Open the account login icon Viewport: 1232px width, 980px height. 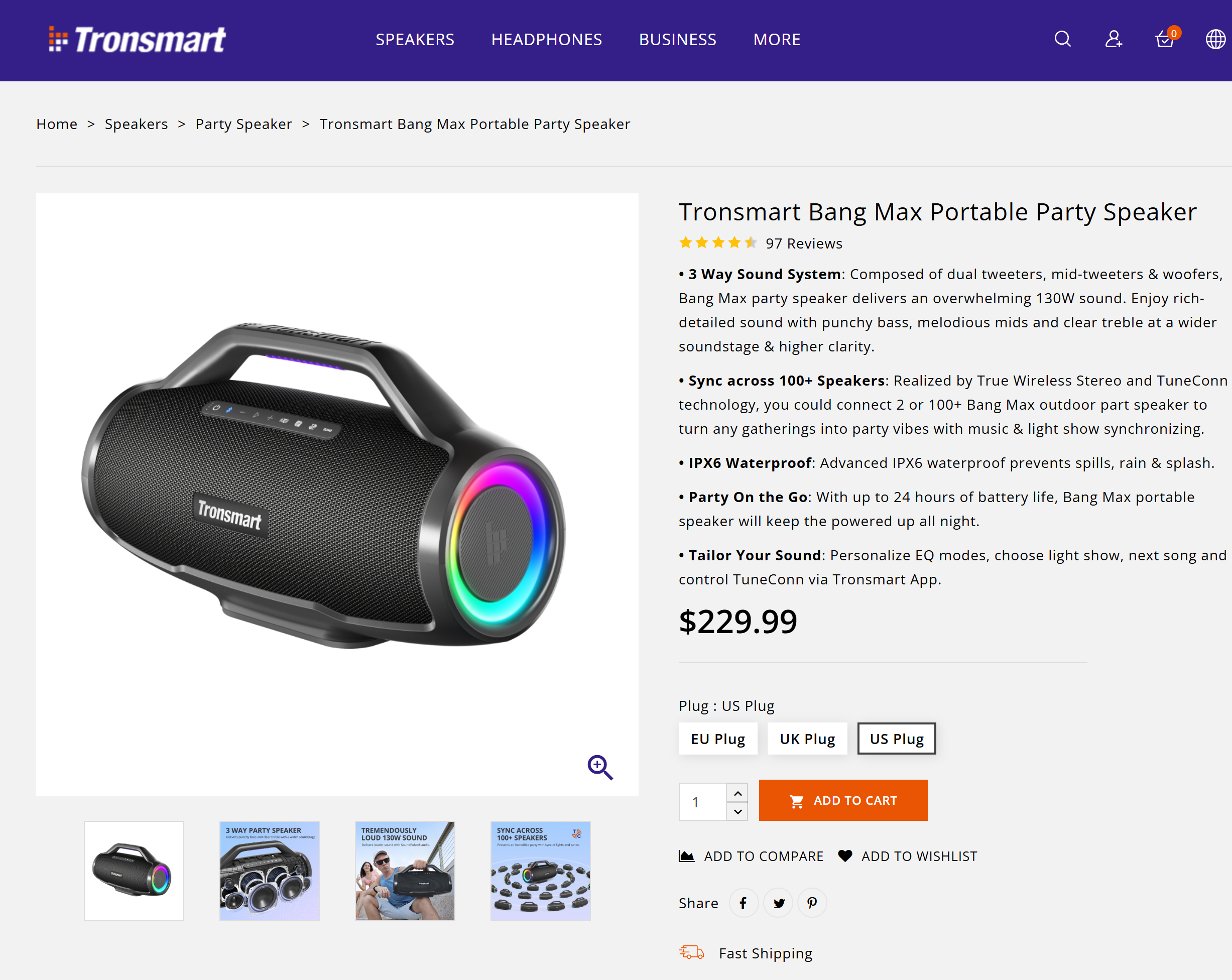pos(1113,39)
